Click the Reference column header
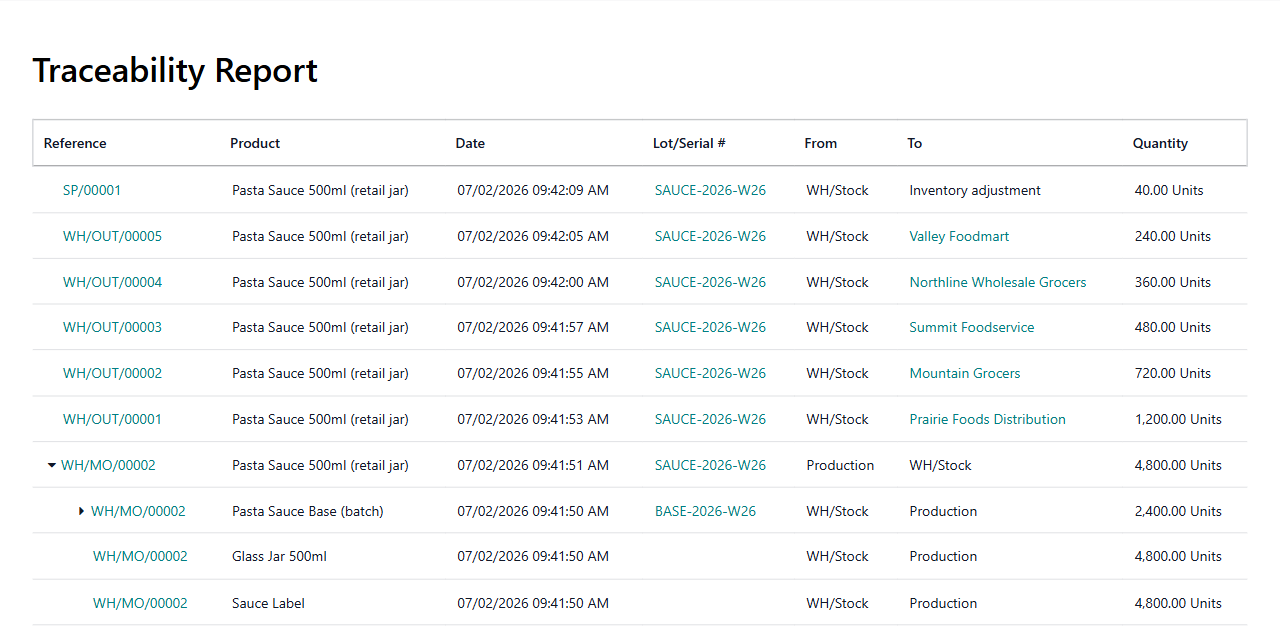The height and width of the screenshot is (642, 1280). click(75, 143)
